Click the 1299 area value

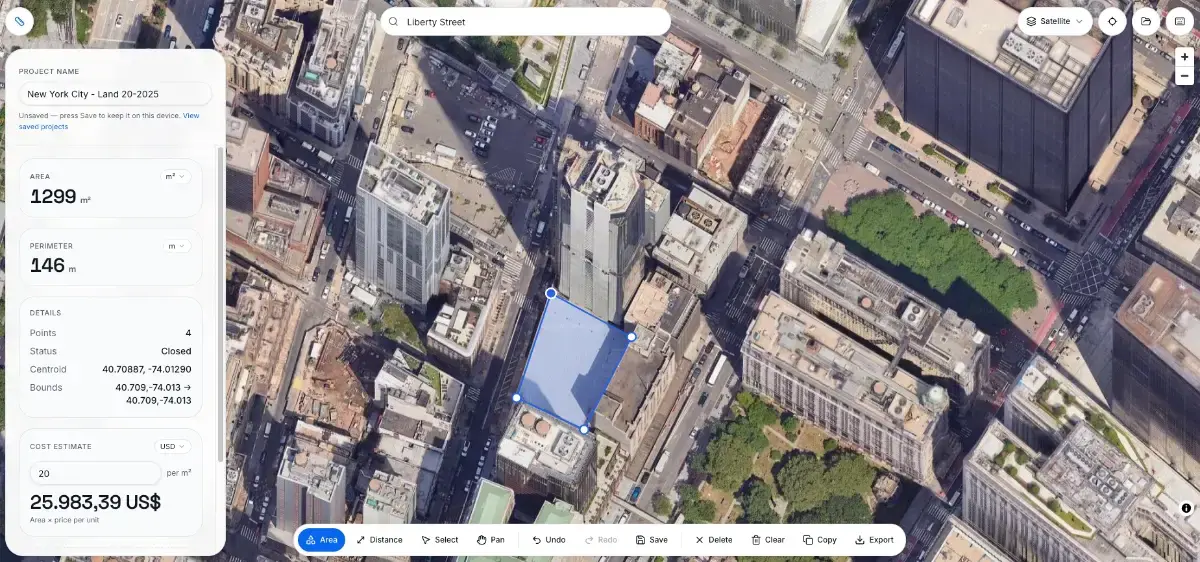click(53, 197)
